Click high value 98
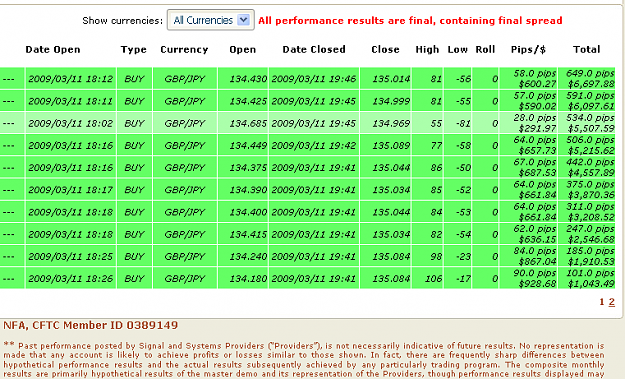The height and width of the screenshot is (379, 625). (436, 256)
